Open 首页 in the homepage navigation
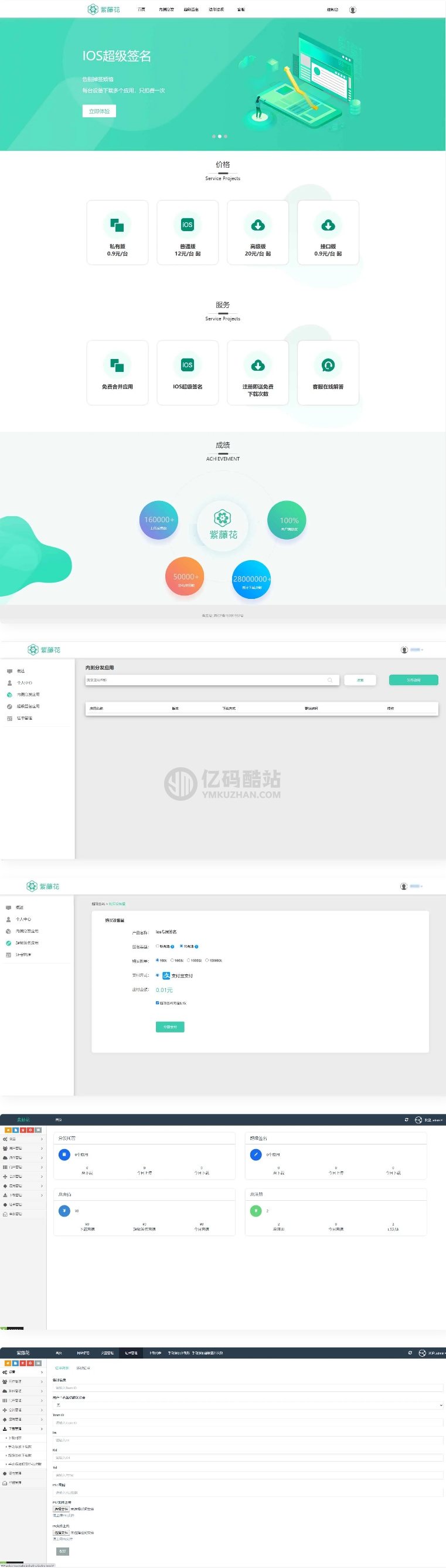Viewport: 446px width, 1568px height. click(141, 10)
